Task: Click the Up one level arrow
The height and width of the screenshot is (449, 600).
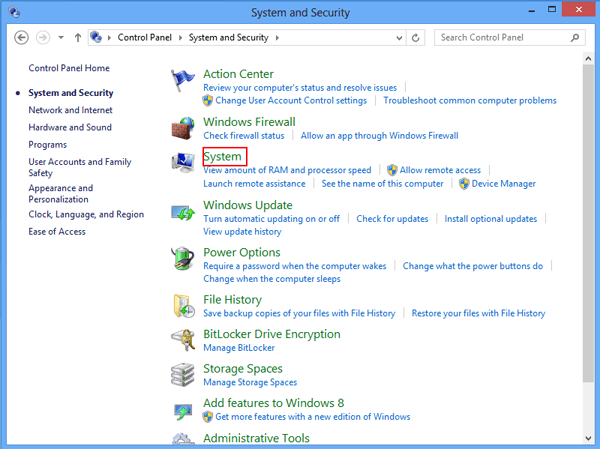Action: (78, 38)
